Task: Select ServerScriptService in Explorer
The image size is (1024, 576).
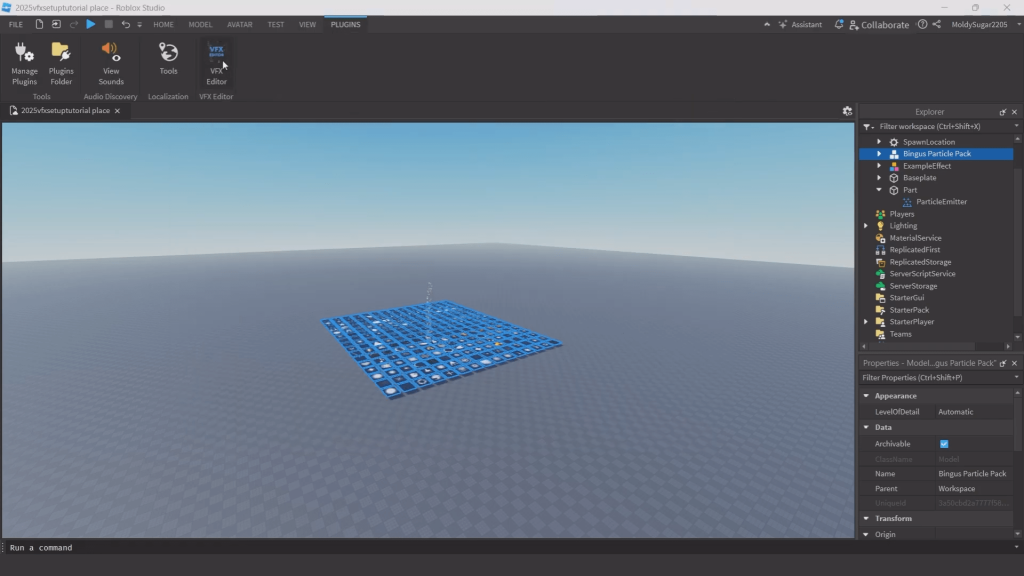Action: 921,274
